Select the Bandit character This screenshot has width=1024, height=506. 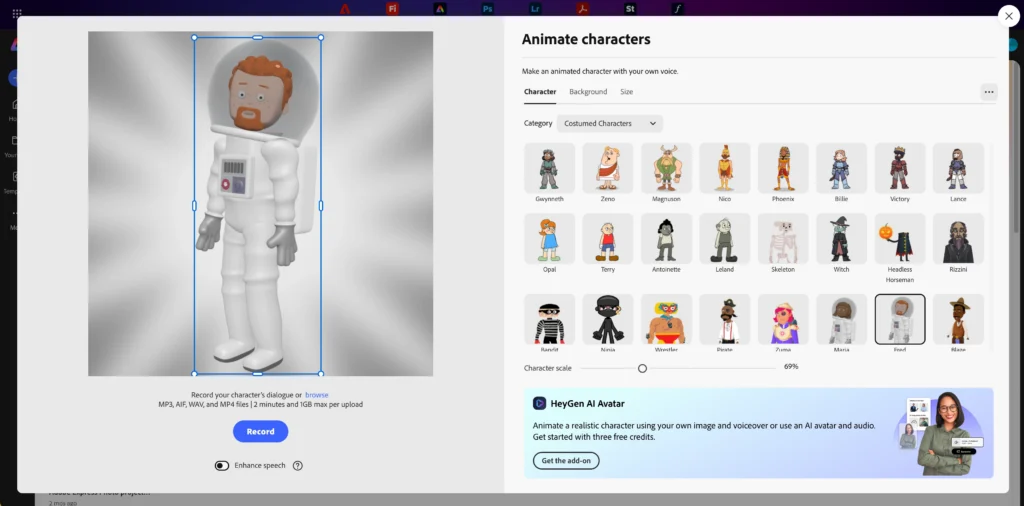click(549, 319)
